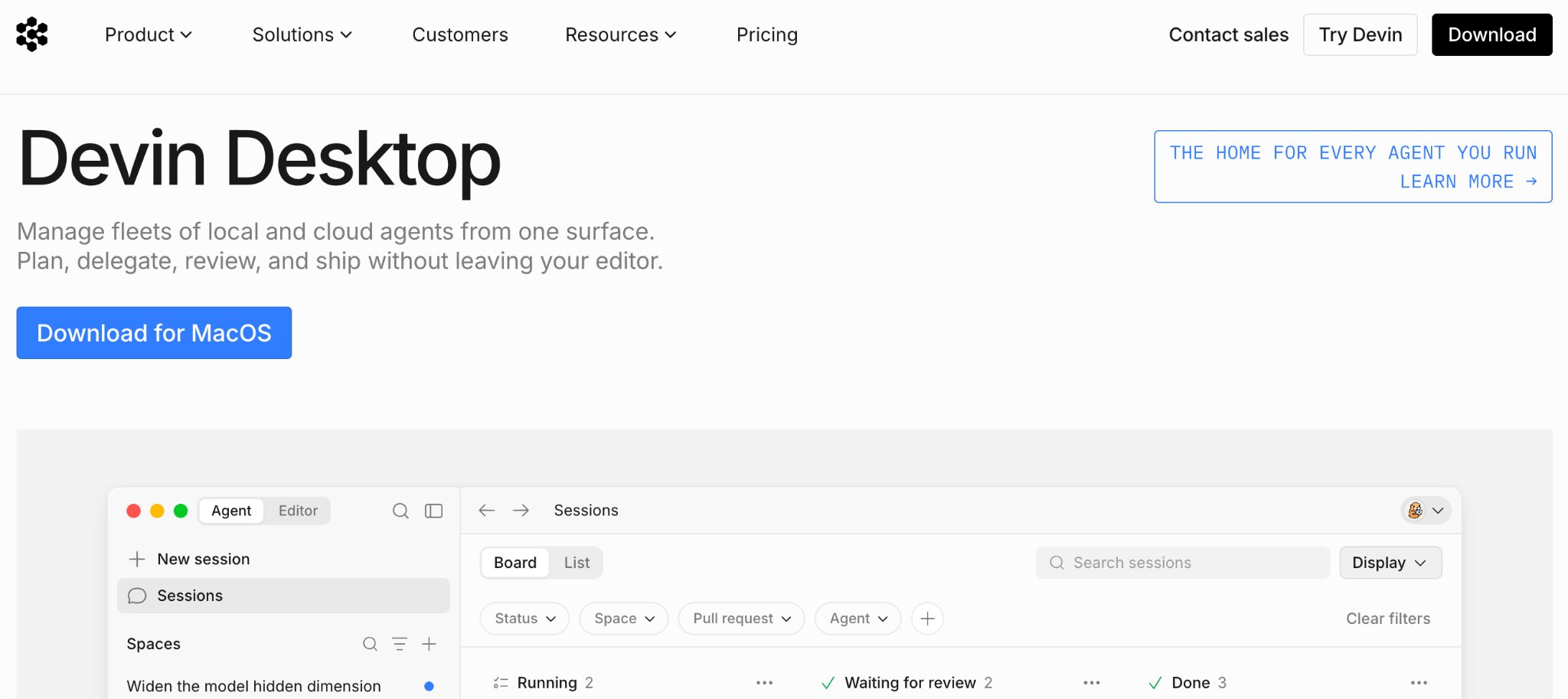
Task: Click the Done checkmark icon
Action: (1155, 683)
